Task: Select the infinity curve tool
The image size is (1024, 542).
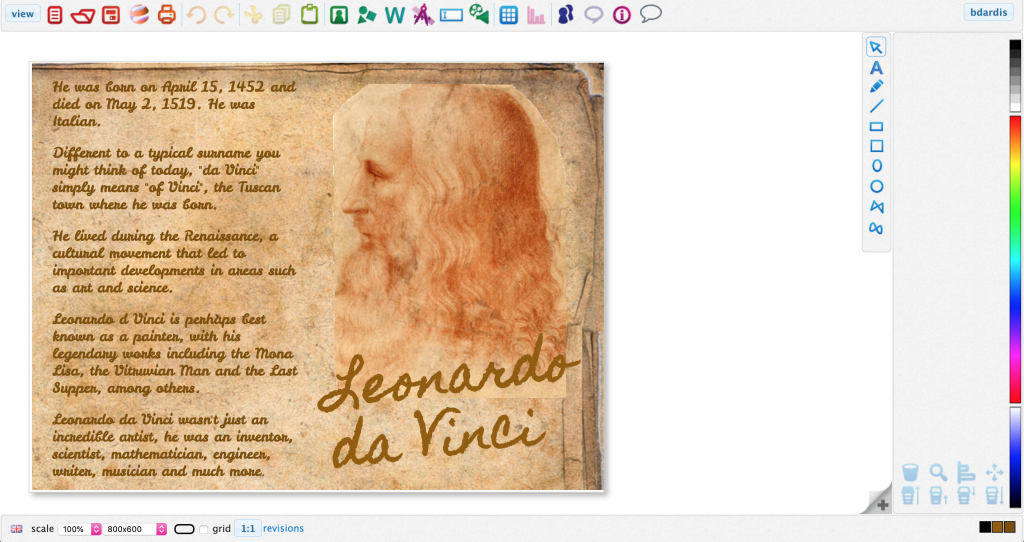Action: click(876, 229)
